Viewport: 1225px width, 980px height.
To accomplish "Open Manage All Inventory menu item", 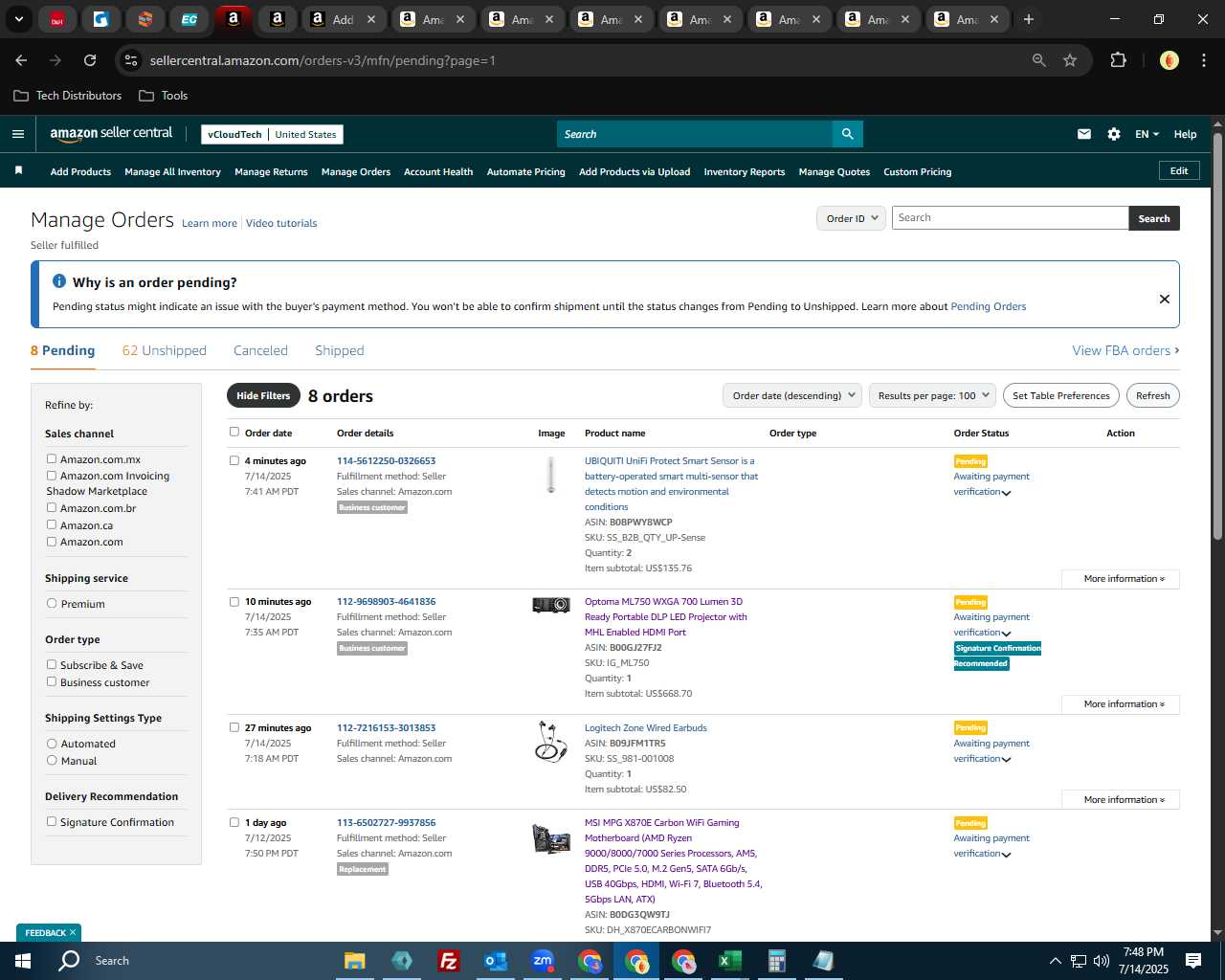I will (x=172, y=172).
